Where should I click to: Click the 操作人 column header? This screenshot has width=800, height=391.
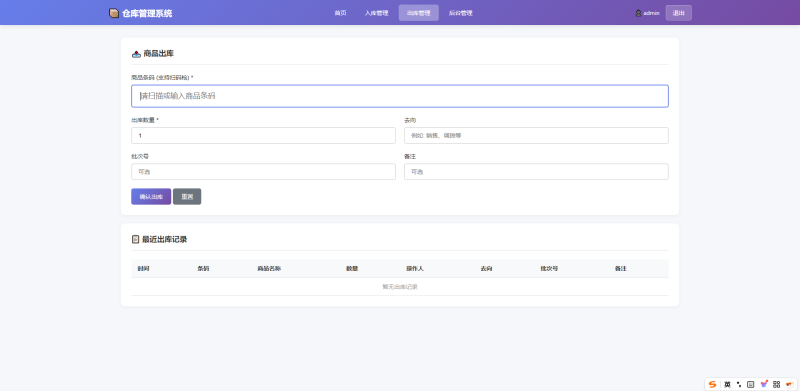point(415,268)
